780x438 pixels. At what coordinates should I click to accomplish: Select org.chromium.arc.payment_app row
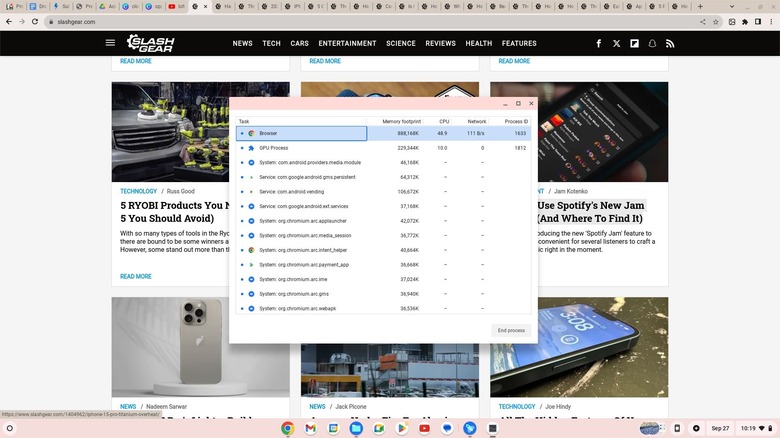(x=384, y=265)
